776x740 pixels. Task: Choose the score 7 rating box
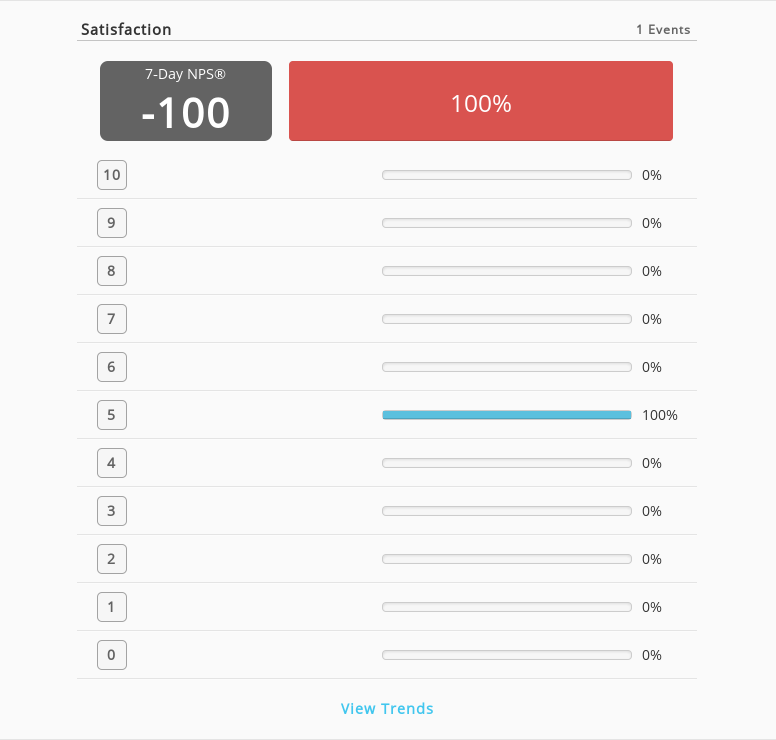[x=112, y=319]
